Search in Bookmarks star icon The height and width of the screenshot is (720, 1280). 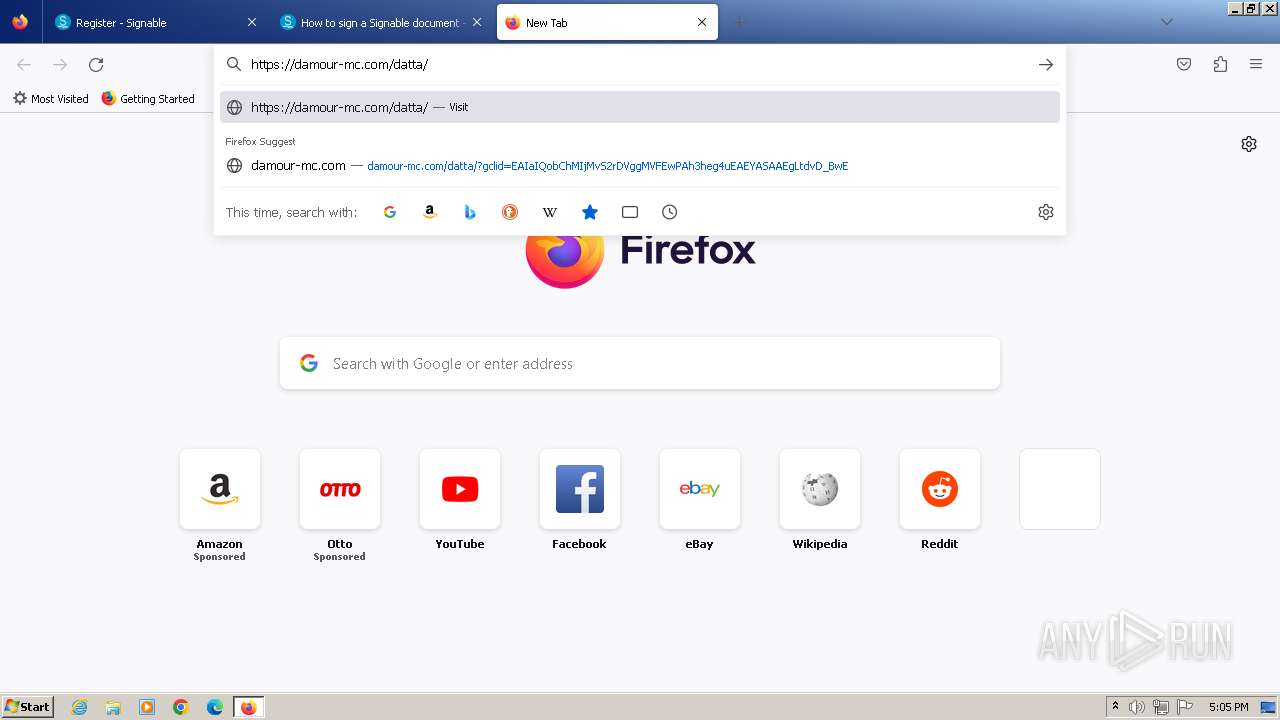(590, 212)
